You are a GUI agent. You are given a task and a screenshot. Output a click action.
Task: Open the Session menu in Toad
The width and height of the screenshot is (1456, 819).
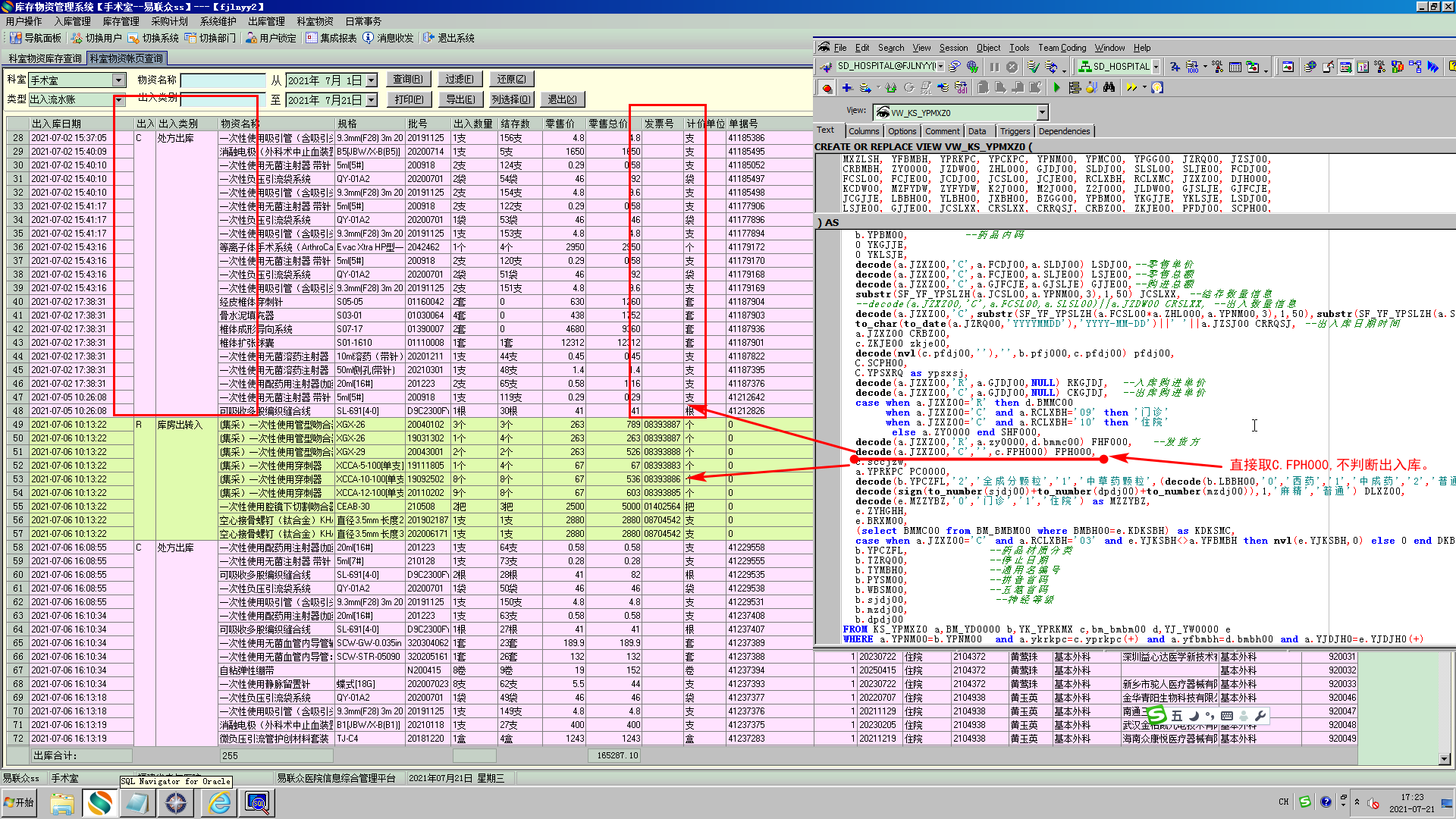pyautogui.click(x=953, y=48)
